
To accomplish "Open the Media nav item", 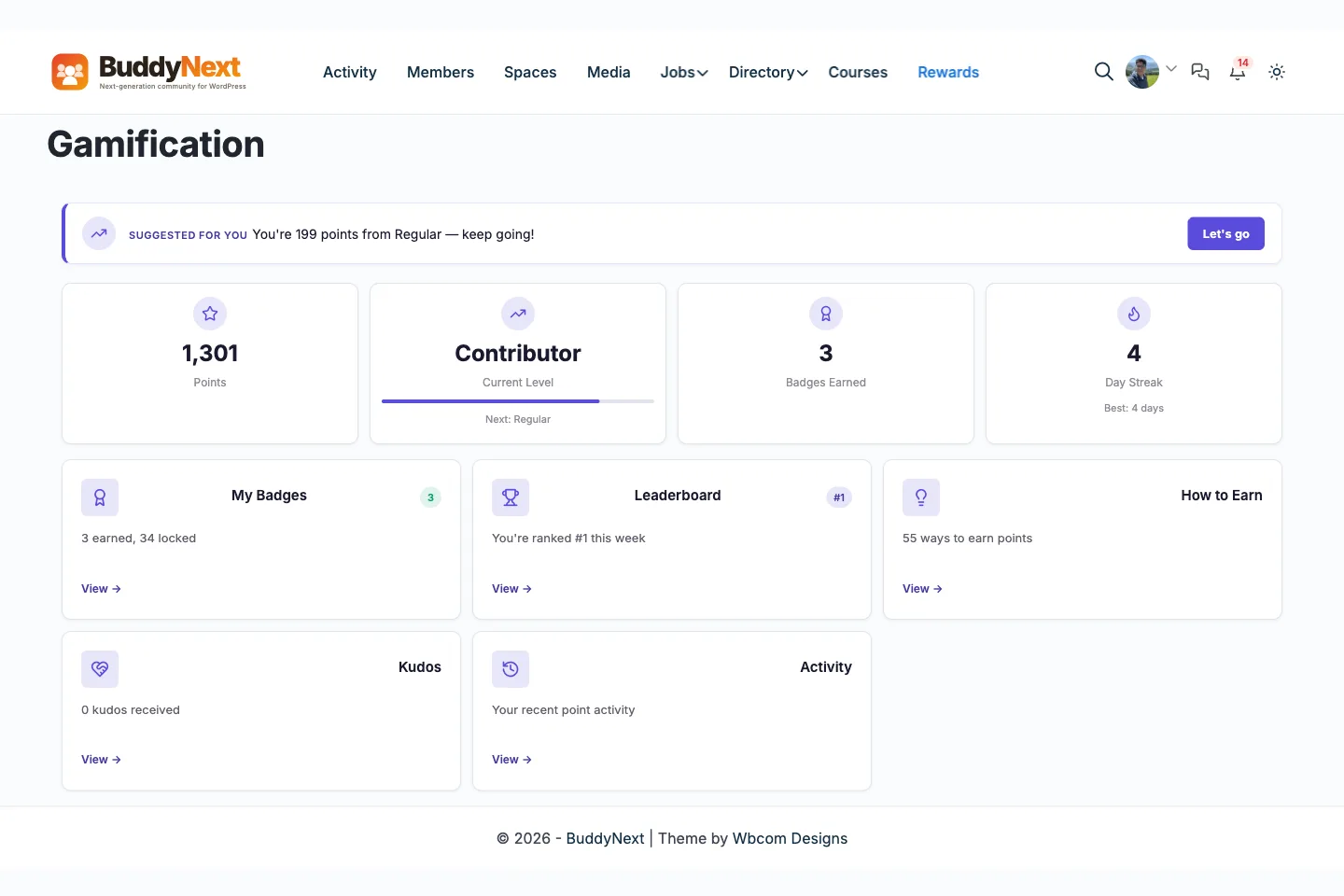I will (609, 72).
